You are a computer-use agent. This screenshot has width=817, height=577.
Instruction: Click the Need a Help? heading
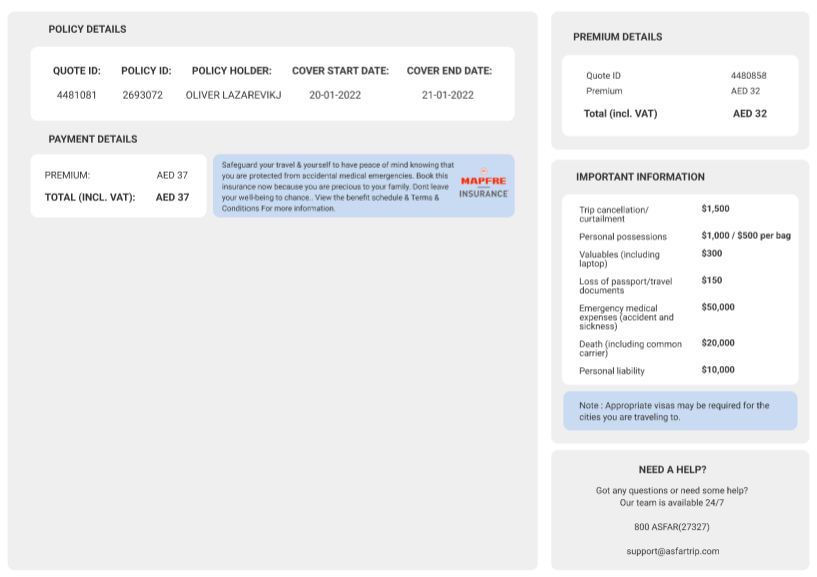[x=672, y=470]
